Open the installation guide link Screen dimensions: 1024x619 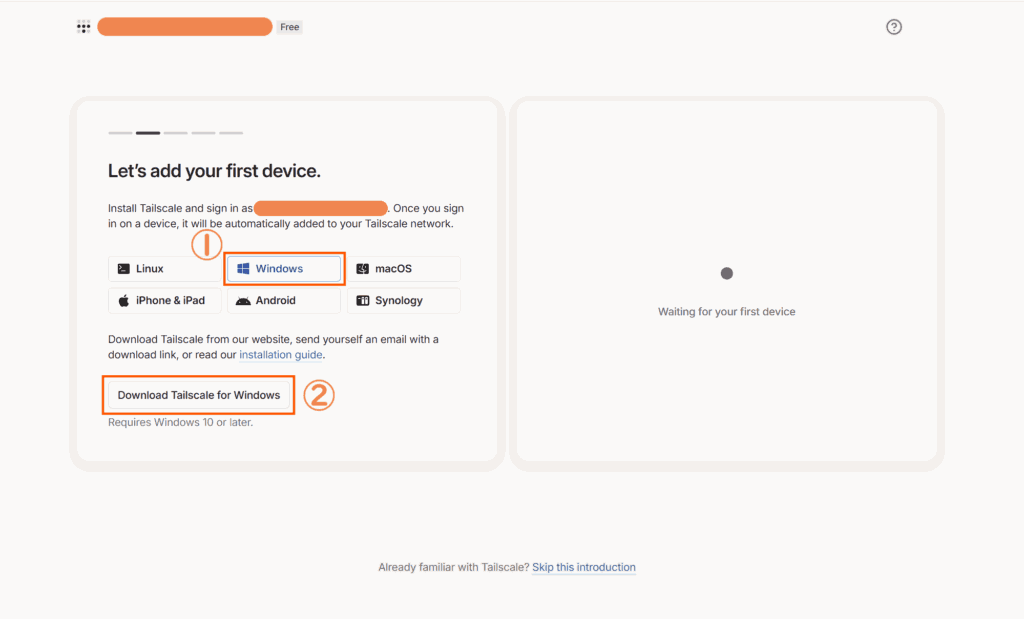[281, 355]
